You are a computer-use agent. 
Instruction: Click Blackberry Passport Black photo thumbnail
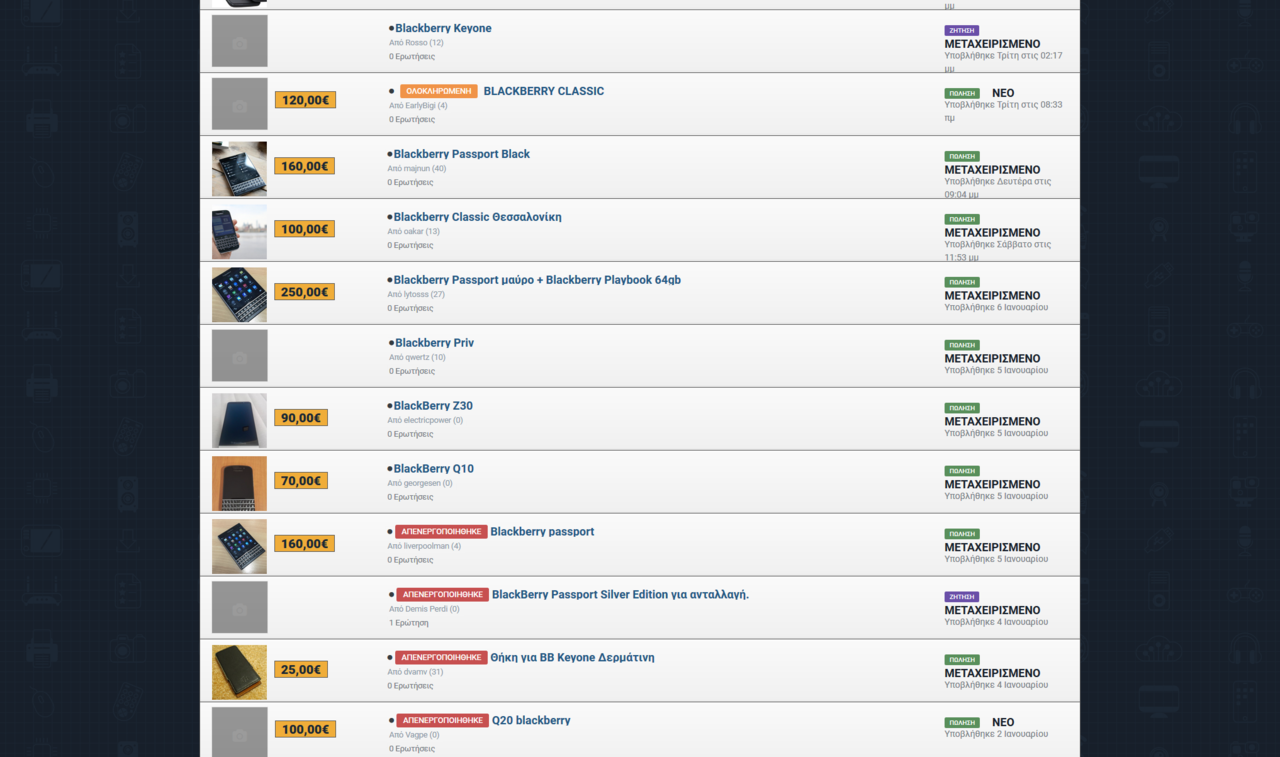point(240,169)
